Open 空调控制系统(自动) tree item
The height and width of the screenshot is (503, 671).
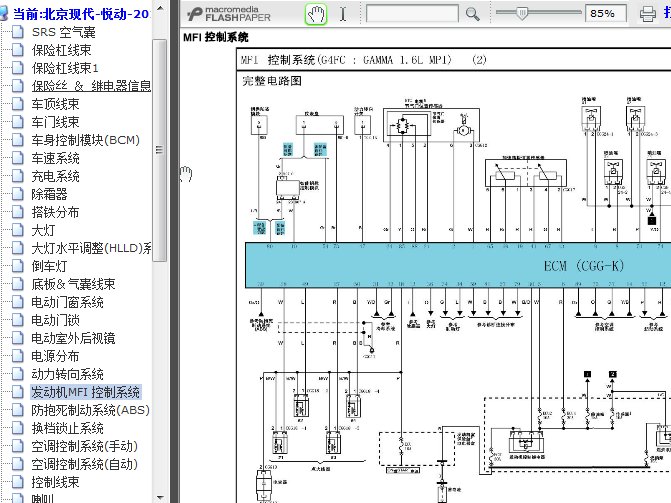pyautogui.click(x=85, y=464)
